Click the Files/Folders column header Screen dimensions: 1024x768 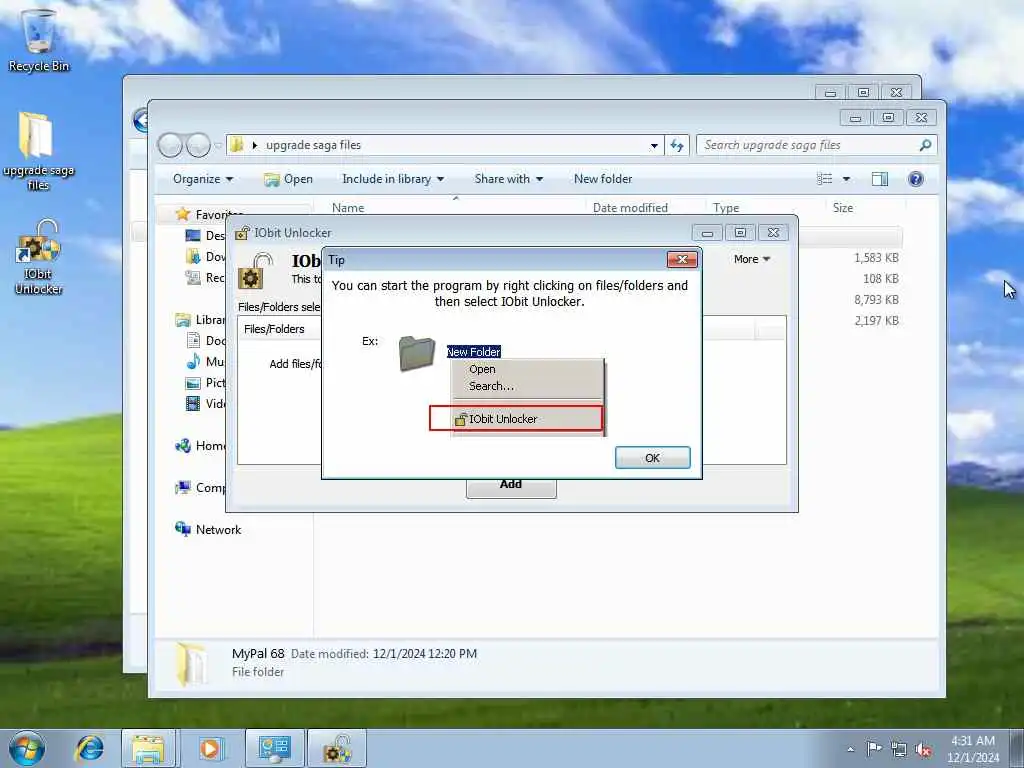point(274,329)
